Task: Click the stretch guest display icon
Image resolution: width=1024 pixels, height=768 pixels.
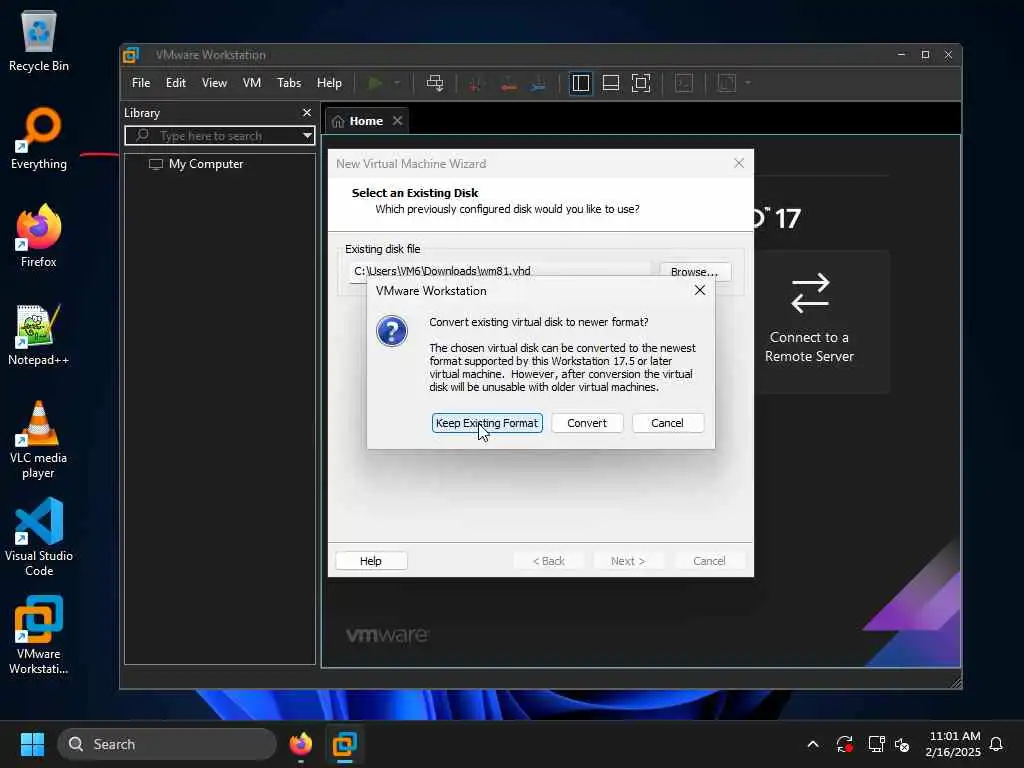Action: (x=727, y=83)
